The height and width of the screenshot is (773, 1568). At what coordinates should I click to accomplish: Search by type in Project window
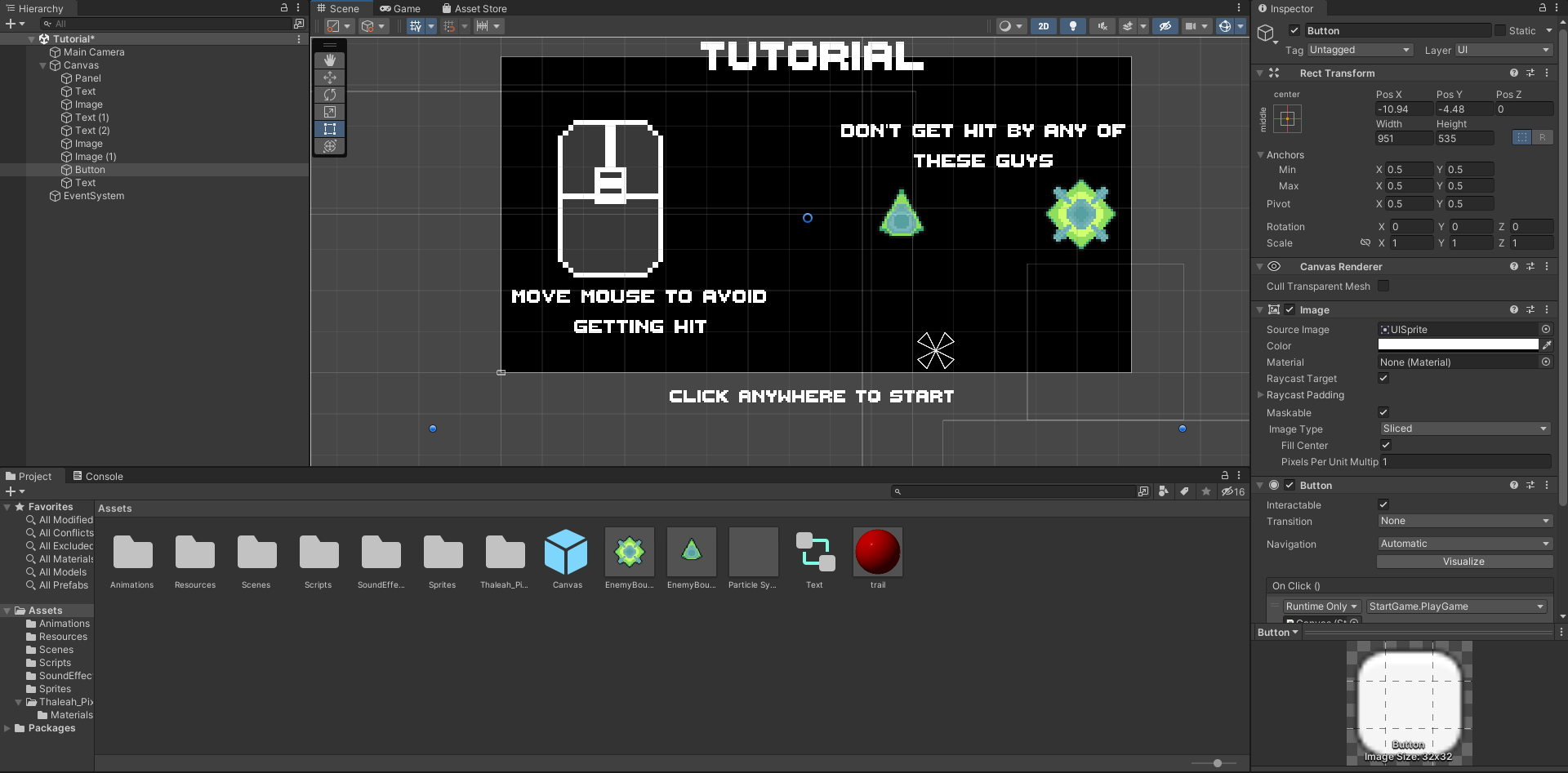(1164, 491)
